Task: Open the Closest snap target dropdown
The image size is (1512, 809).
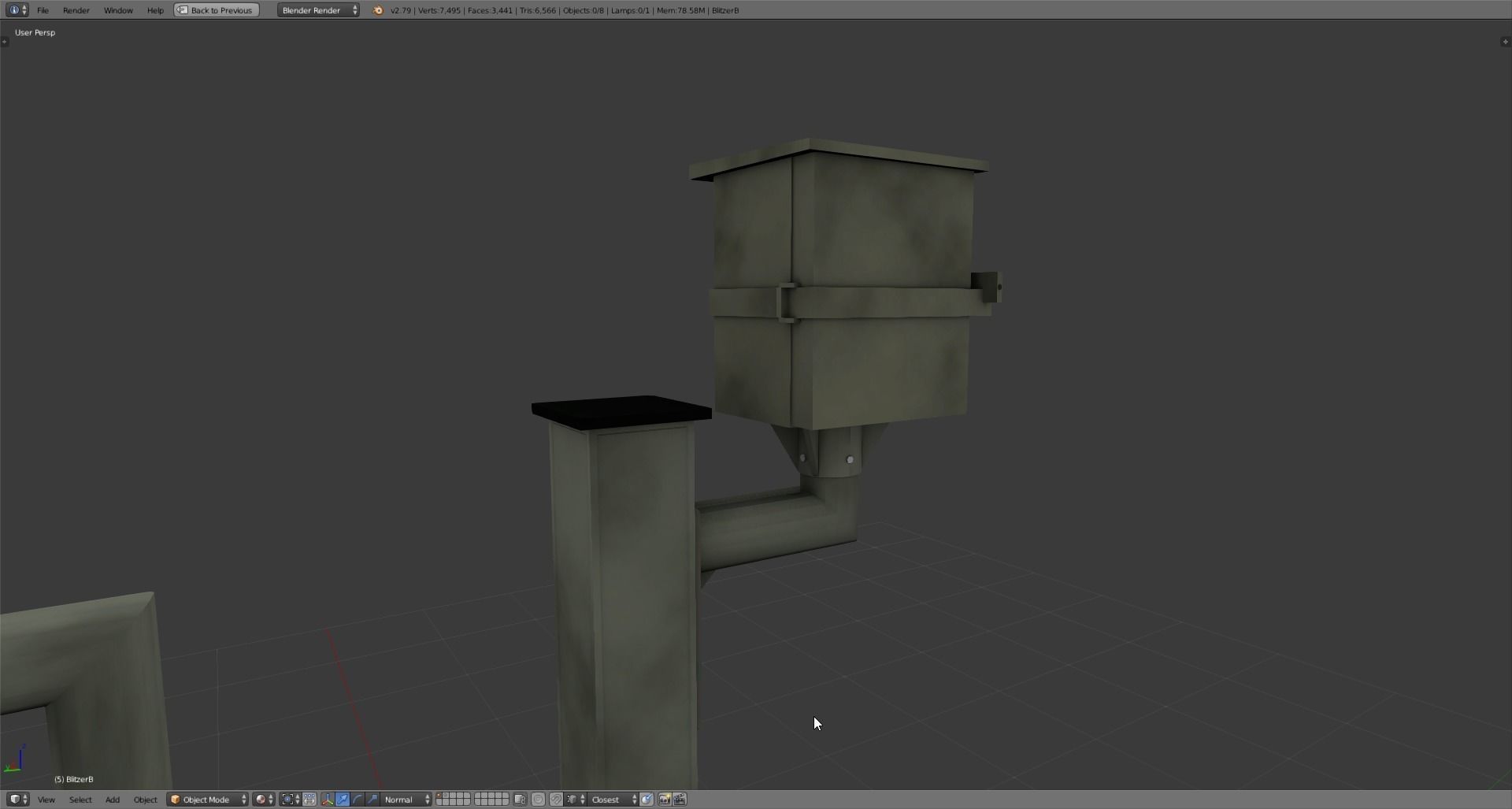Action: pyautogui.click(x=613, y=800)
